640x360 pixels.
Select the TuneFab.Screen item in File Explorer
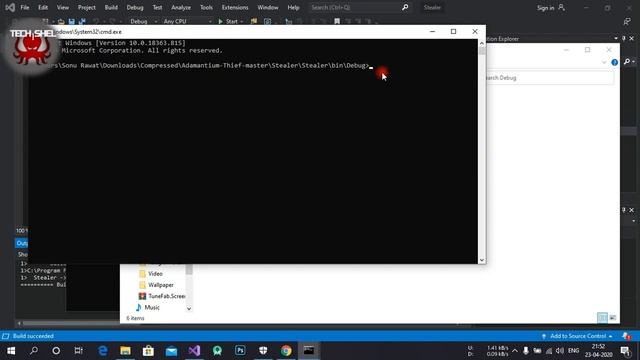coord(162,296)
